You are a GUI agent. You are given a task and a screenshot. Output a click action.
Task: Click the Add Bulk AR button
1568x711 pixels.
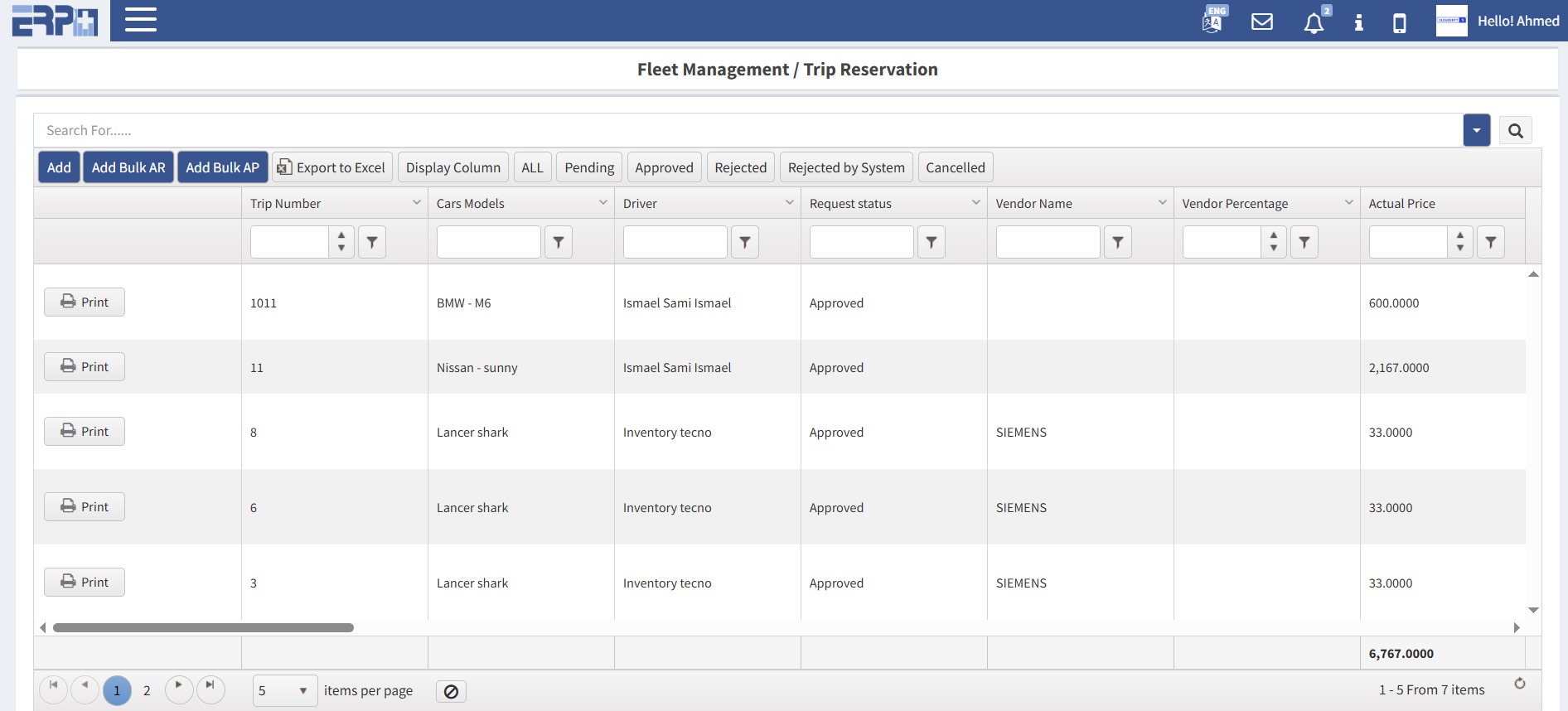[128, 167]
